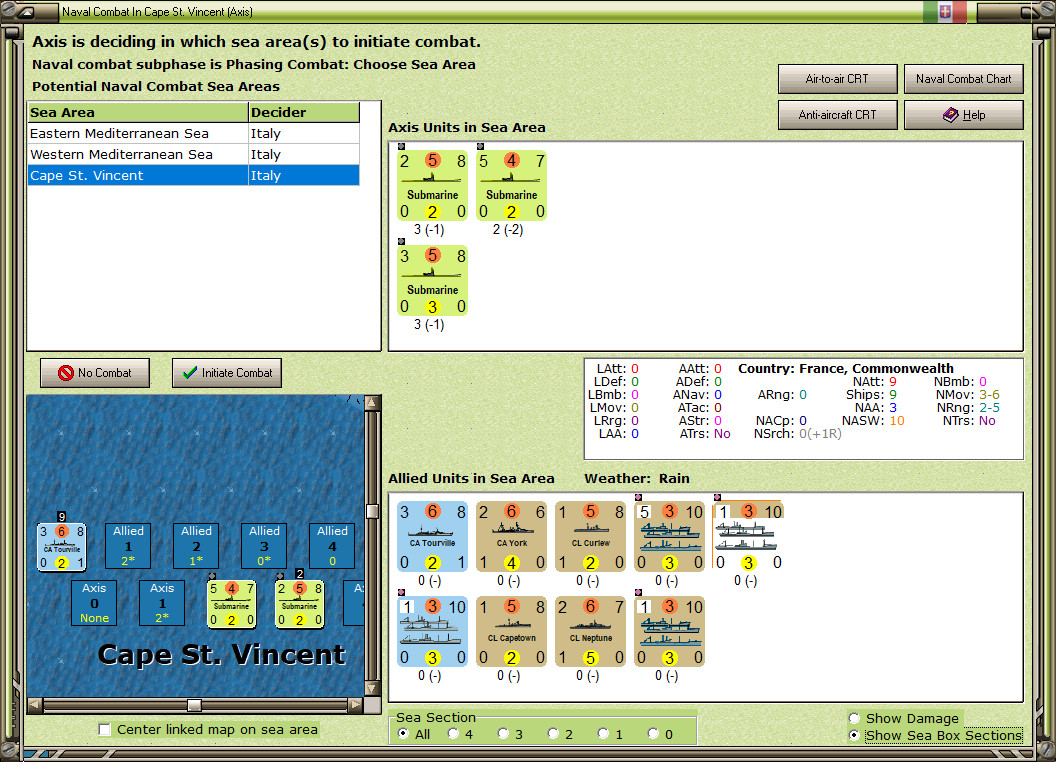Select white convoy counter 1-3-10 in top row
The width and height of the screenshot is (1056, 762).
point(748,537)
